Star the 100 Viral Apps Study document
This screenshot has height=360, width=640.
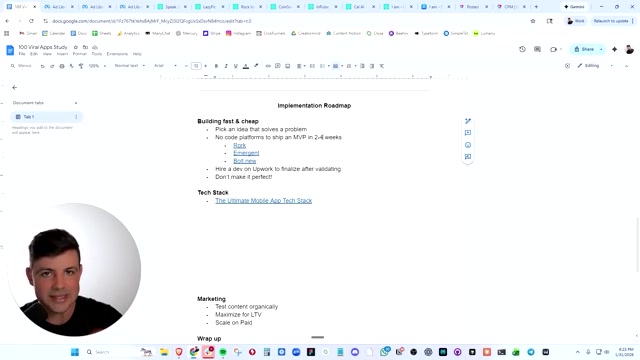(x=76, y=47)
